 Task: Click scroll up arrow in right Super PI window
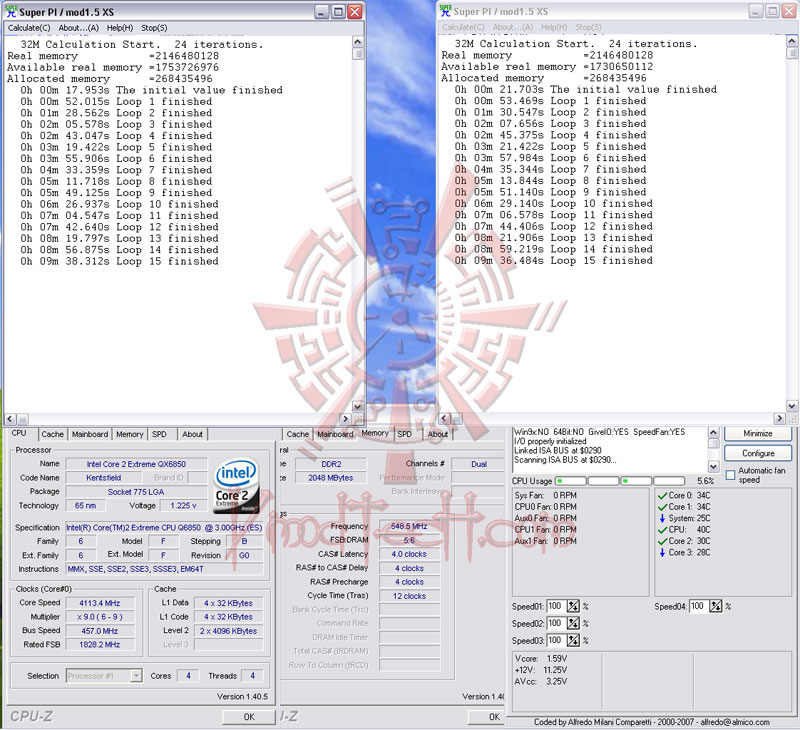(x=792, y=41)
